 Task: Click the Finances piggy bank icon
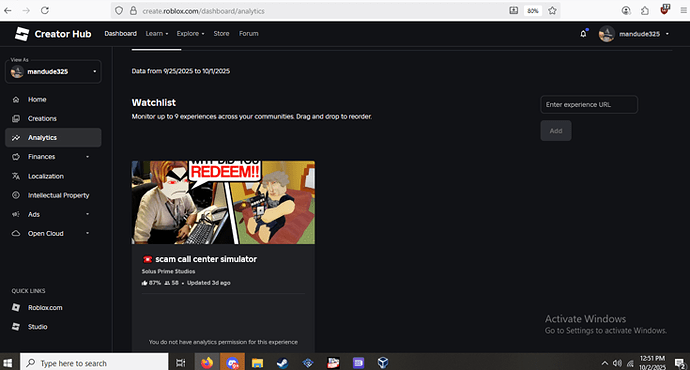16,157
